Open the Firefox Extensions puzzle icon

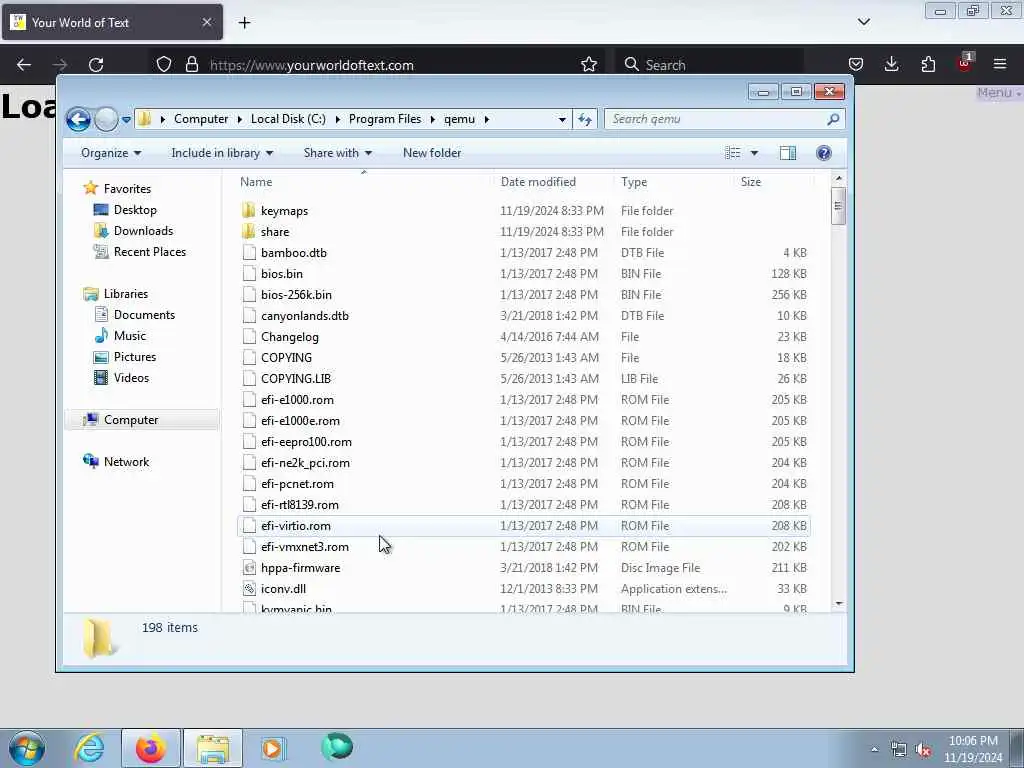pos(928,64)
